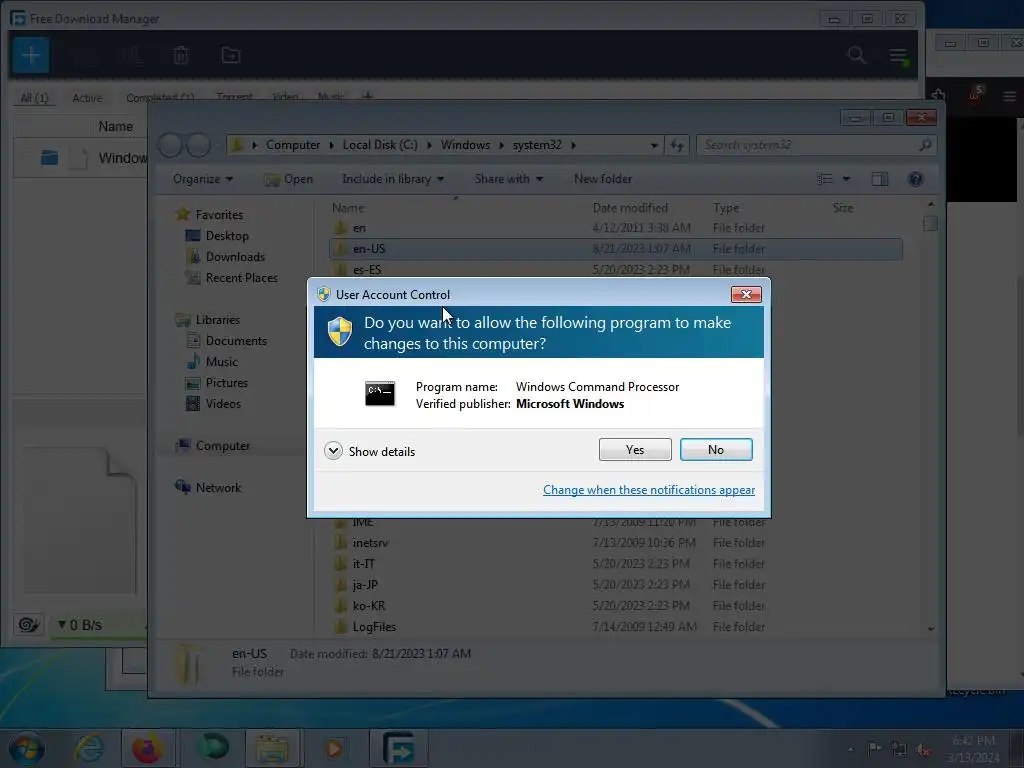Select the en-US folder row
1024x768 pixels.
point(616,249)
